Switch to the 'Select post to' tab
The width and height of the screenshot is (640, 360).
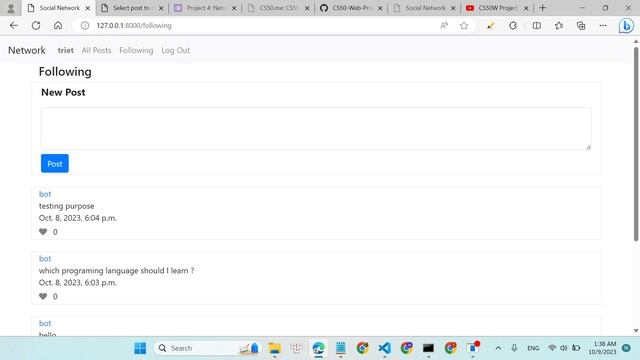tap(131, 8)
